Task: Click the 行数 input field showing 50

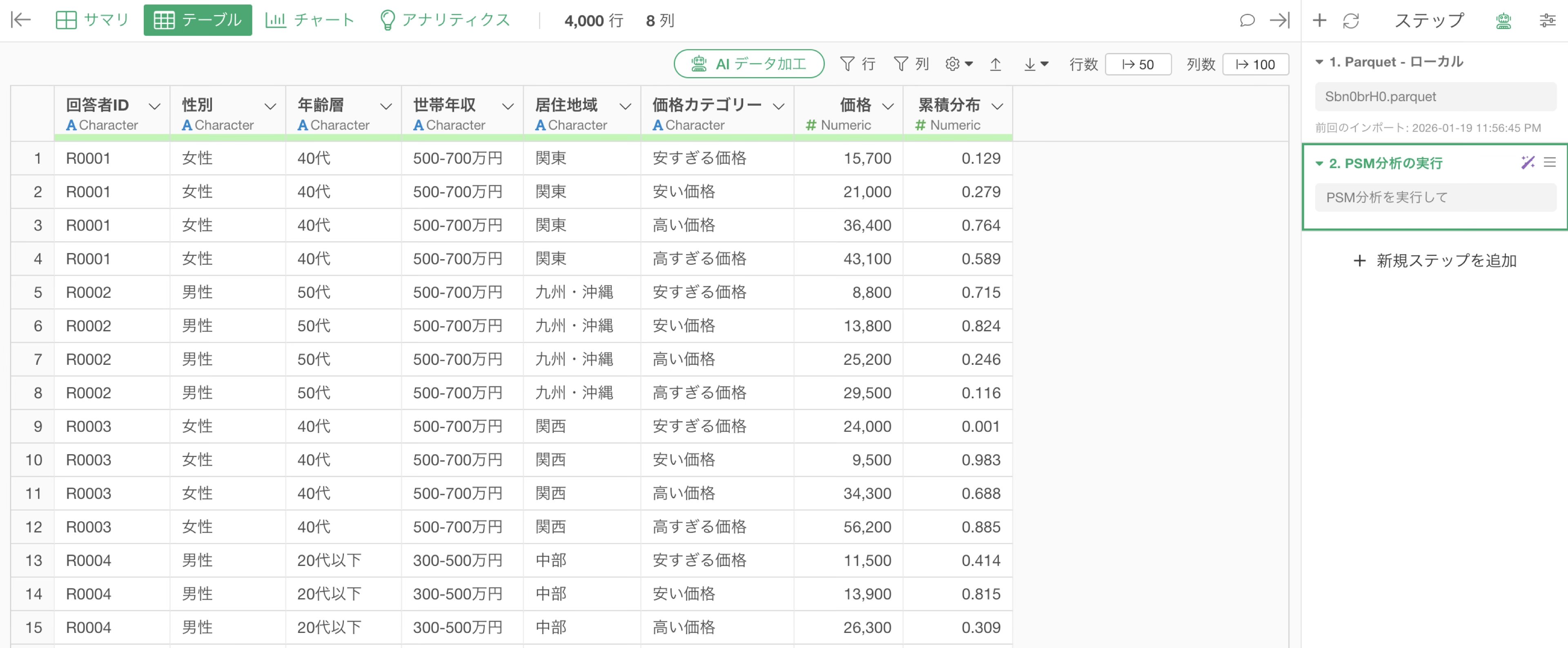Action: pyautogui.click(x=1138, y=64)
